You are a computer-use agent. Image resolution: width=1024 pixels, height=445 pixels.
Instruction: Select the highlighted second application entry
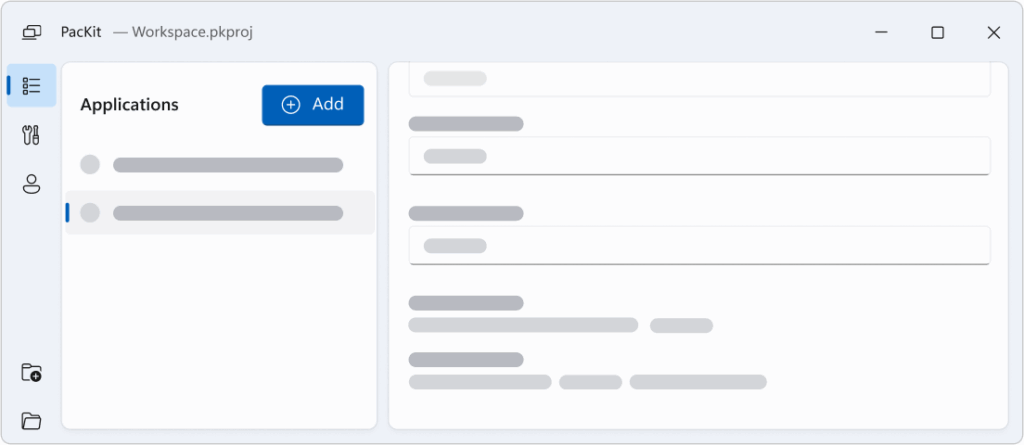coord(228,213)
